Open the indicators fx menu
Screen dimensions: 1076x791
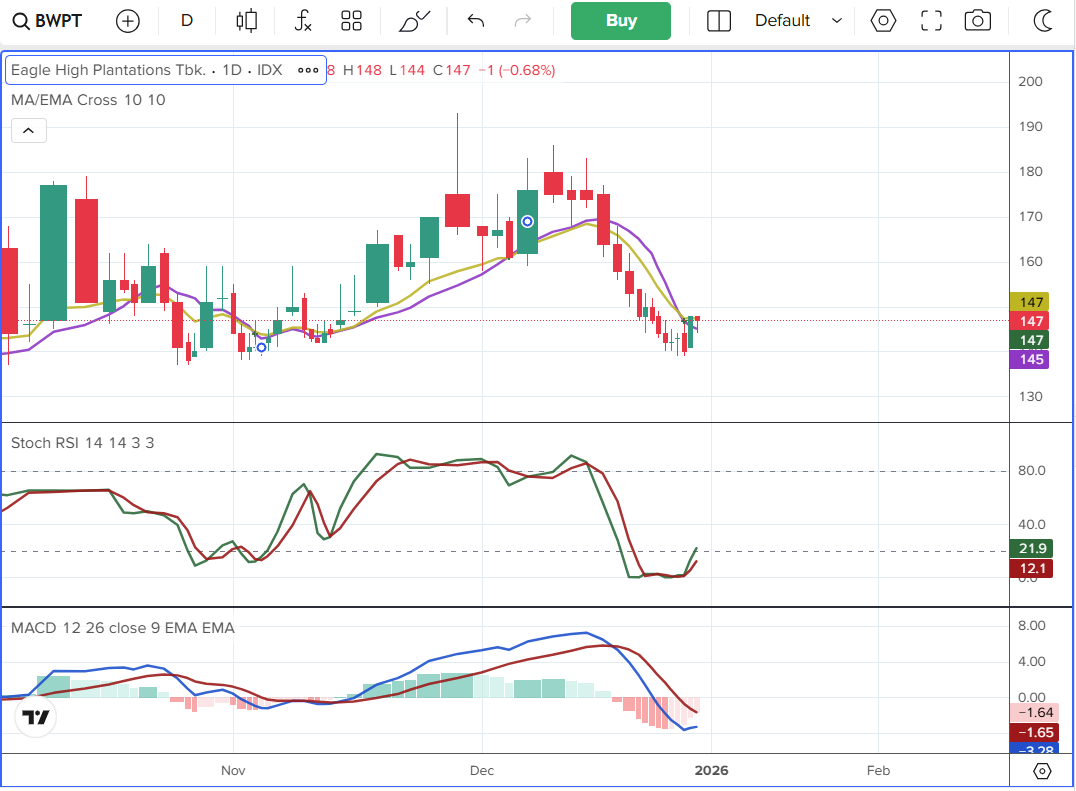click(303, 20)
